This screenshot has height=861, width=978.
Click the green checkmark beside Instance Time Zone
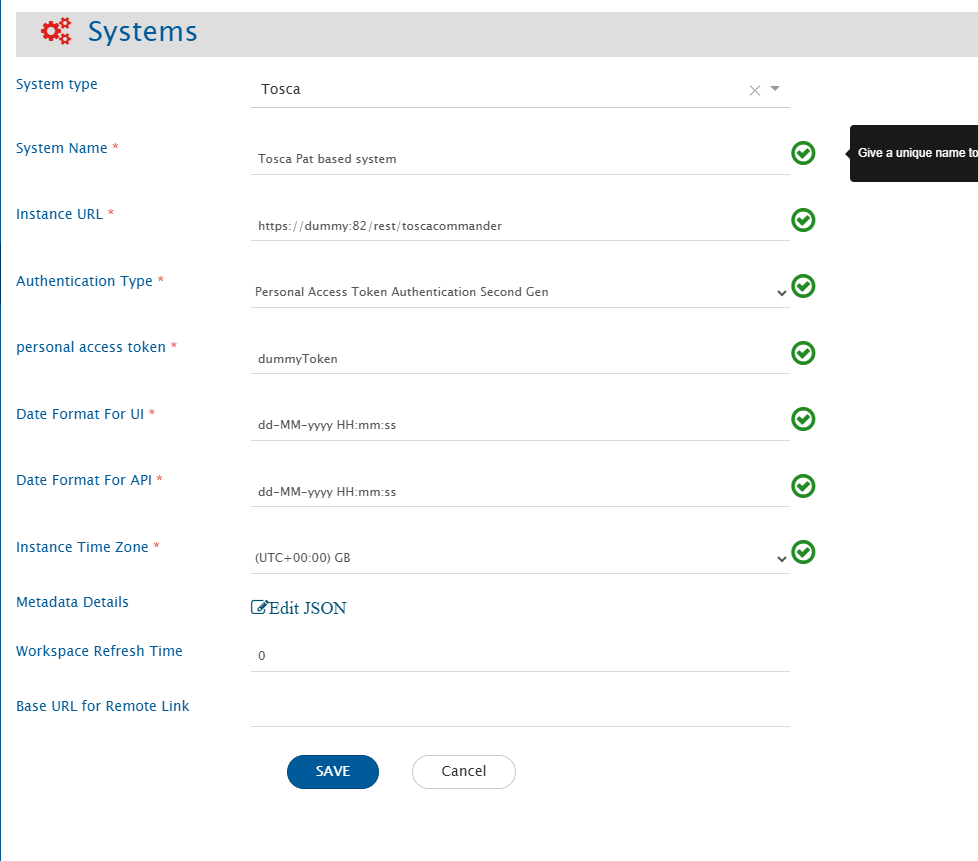click(803, 552)
